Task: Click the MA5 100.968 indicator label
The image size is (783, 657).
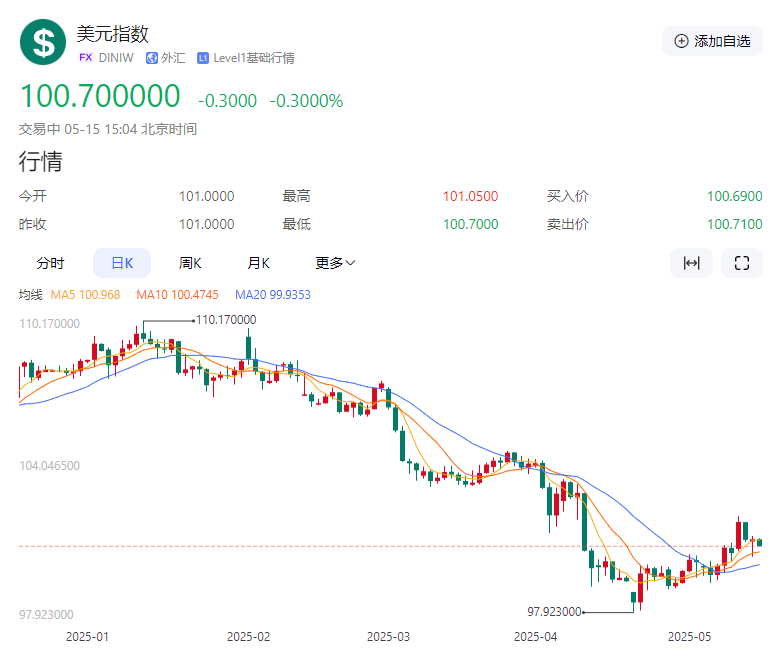Action: tap(85, 295)
